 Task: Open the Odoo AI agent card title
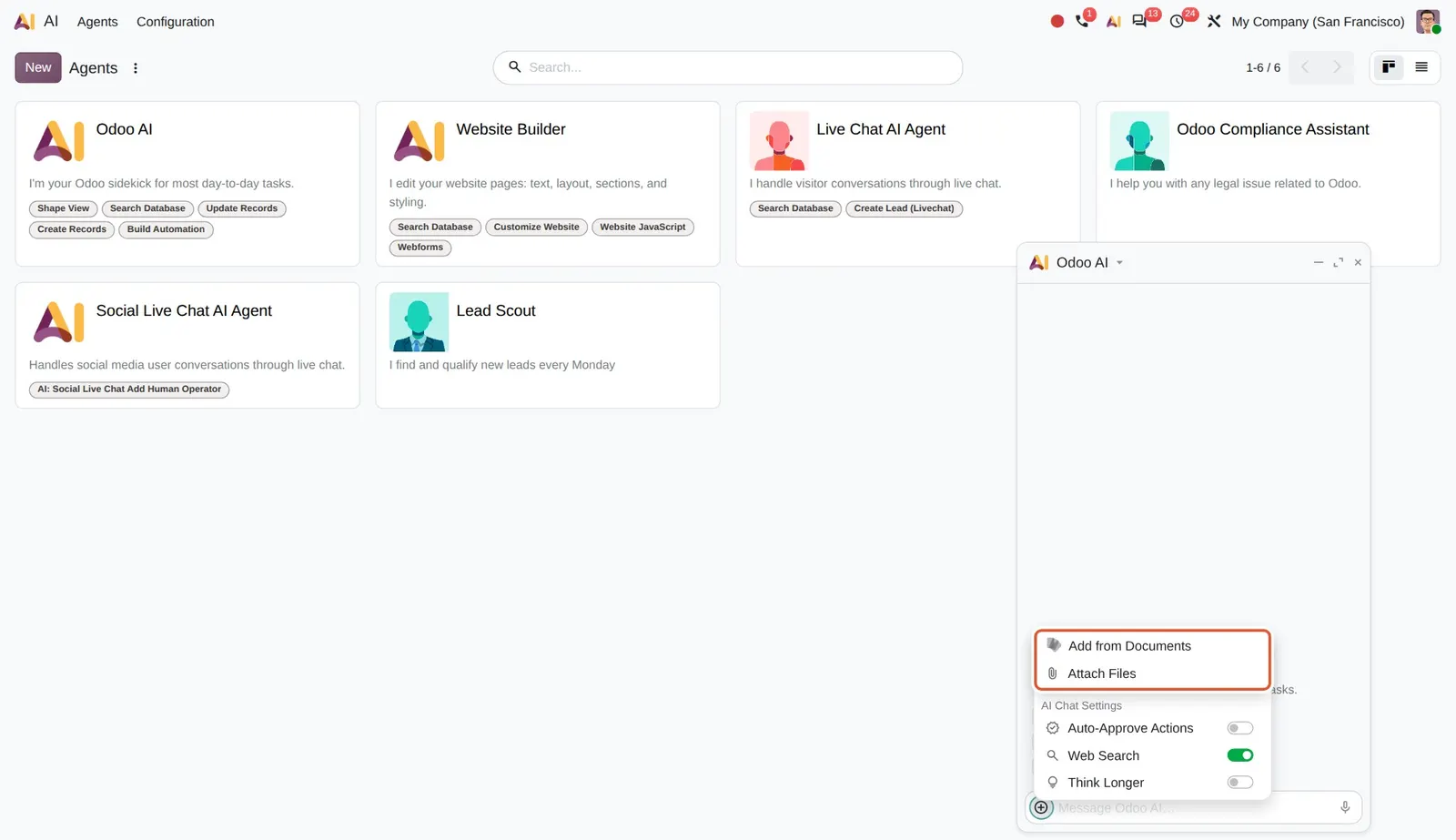125,129
